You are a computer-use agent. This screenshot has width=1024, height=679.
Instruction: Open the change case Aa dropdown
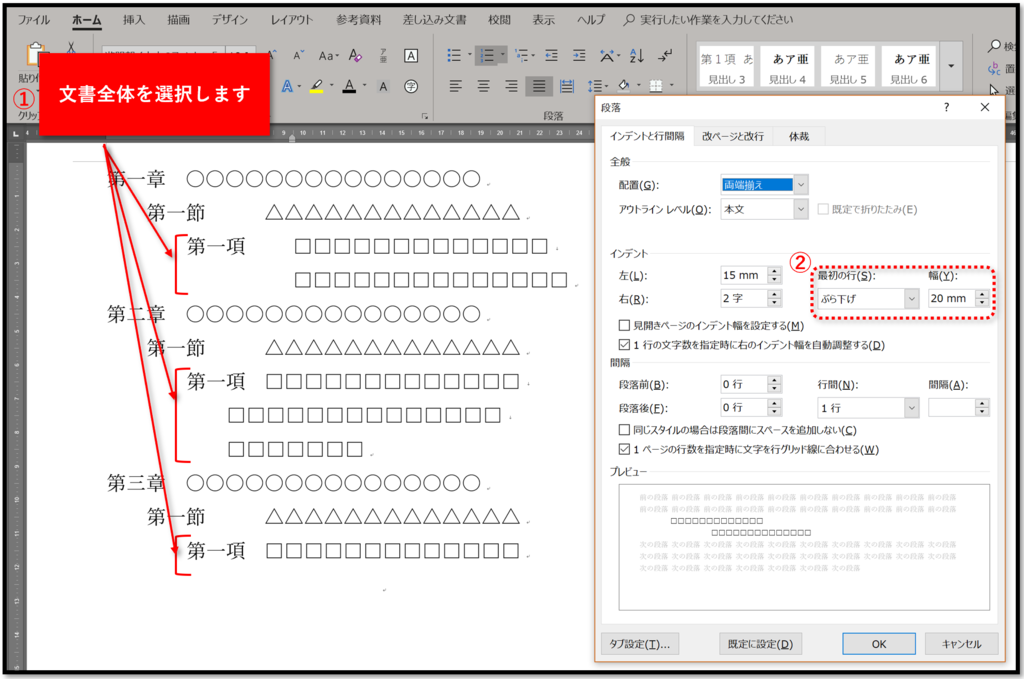click(x=328, y=55)
